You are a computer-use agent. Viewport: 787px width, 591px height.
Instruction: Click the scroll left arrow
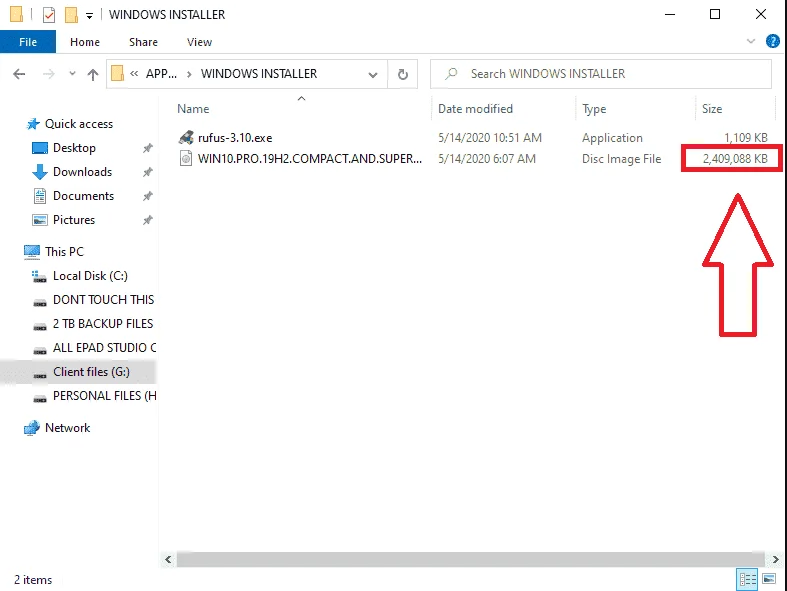click(168, 559)
